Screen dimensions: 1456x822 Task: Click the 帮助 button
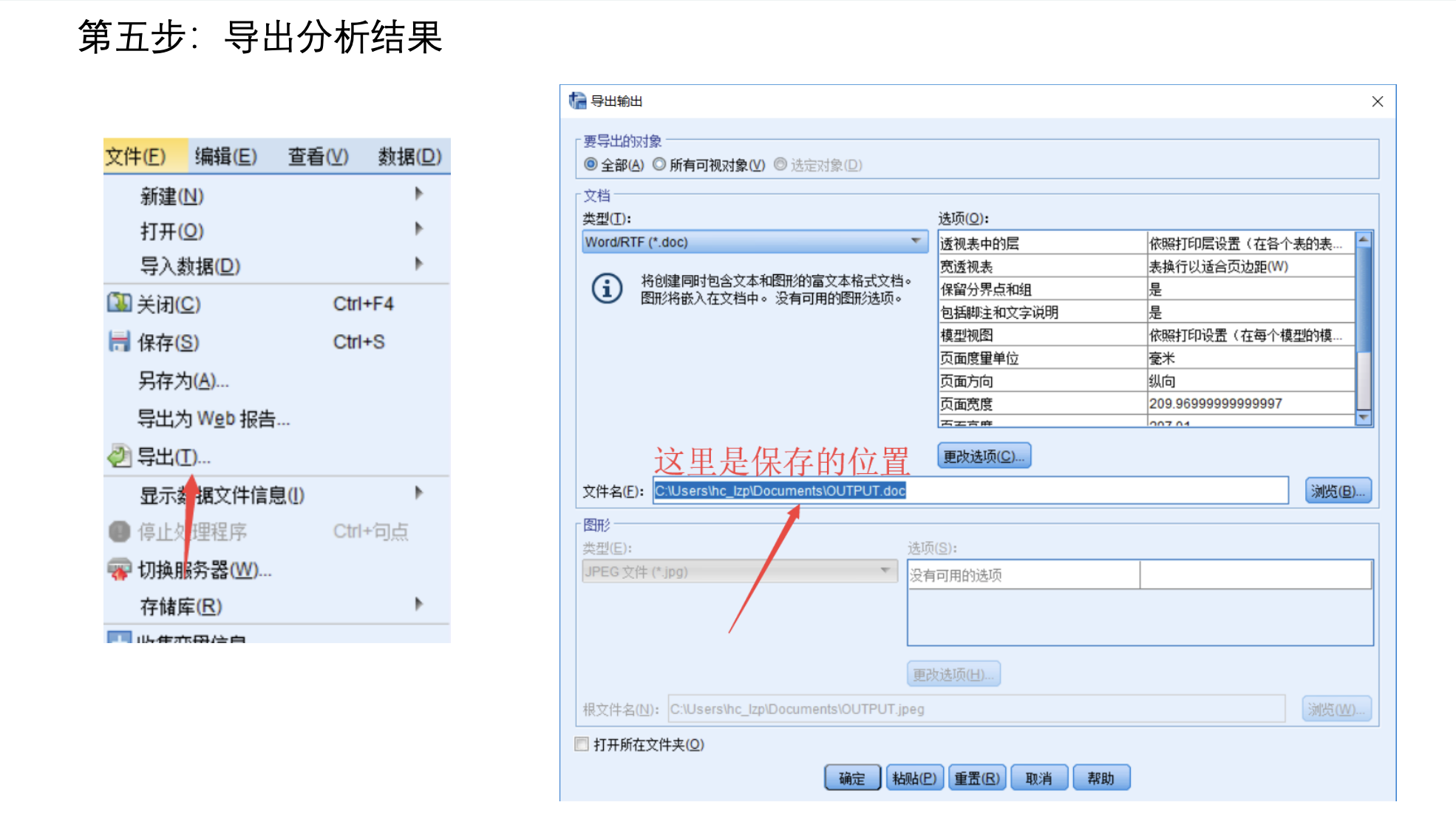pos(1100,778)
